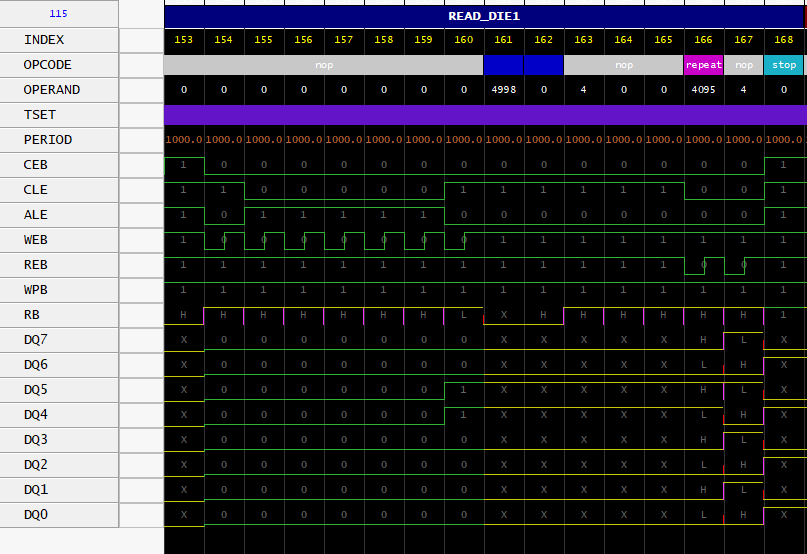Click the READ_DIE1 pattern label bar
Viewport: 807px width, 554px height.
(484, 16)
